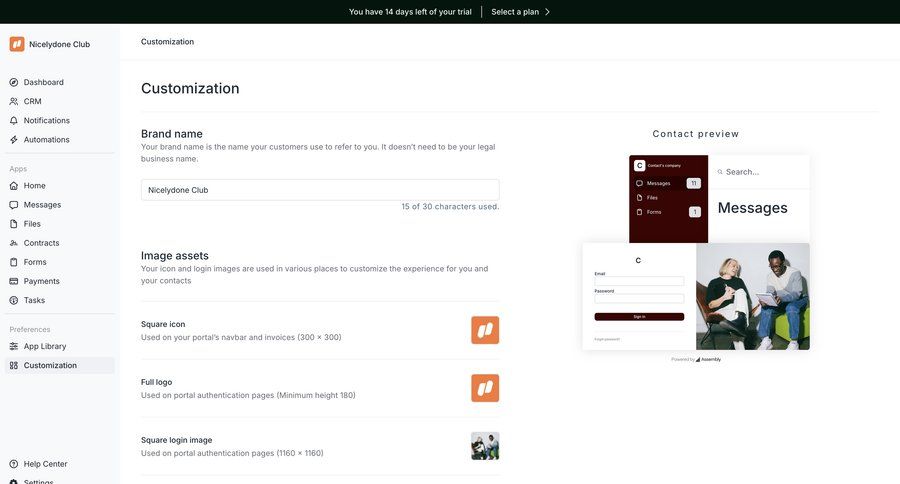Click the '15 of 30 characters used.' text
900x484 pixels.
450,207
